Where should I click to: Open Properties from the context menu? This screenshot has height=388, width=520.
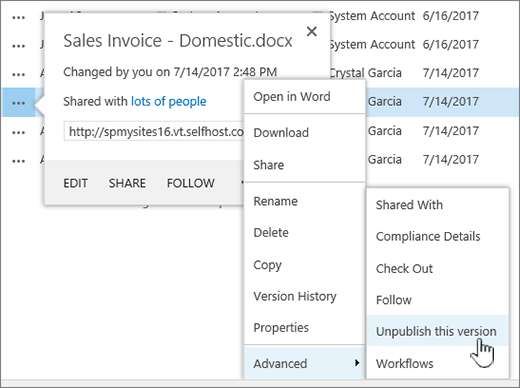(305, 328)
